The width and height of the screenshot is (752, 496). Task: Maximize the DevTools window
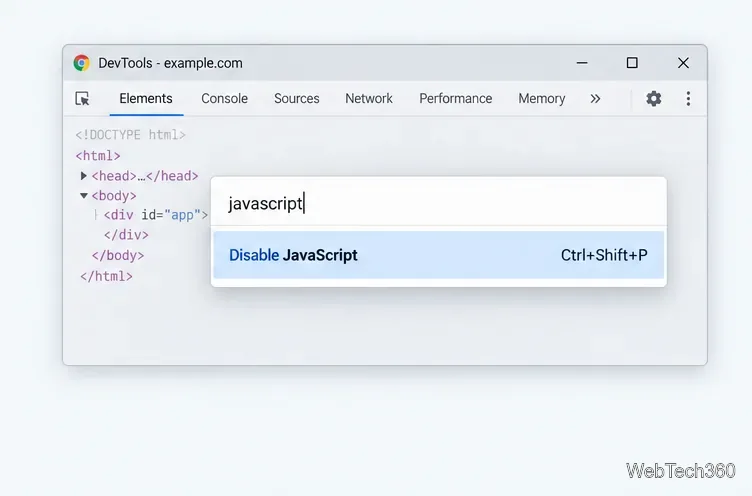pos(632,63)
